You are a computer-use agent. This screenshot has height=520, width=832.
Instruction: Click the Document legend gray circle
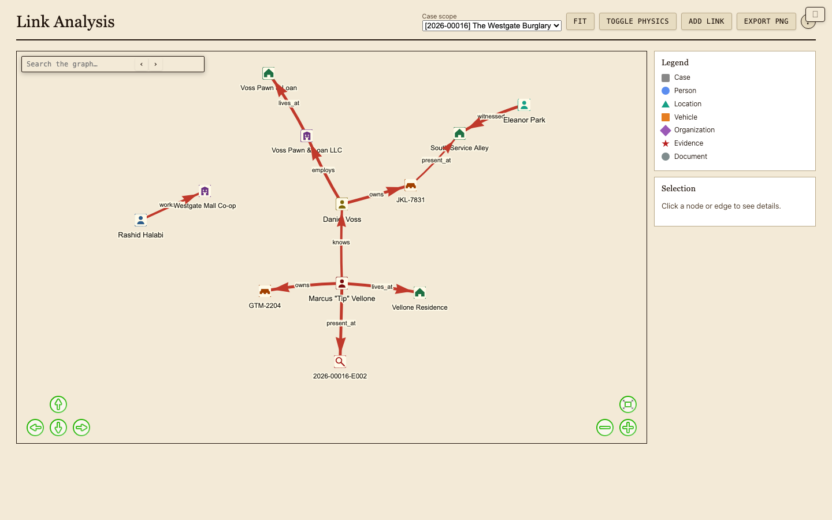tap(665, 157)
